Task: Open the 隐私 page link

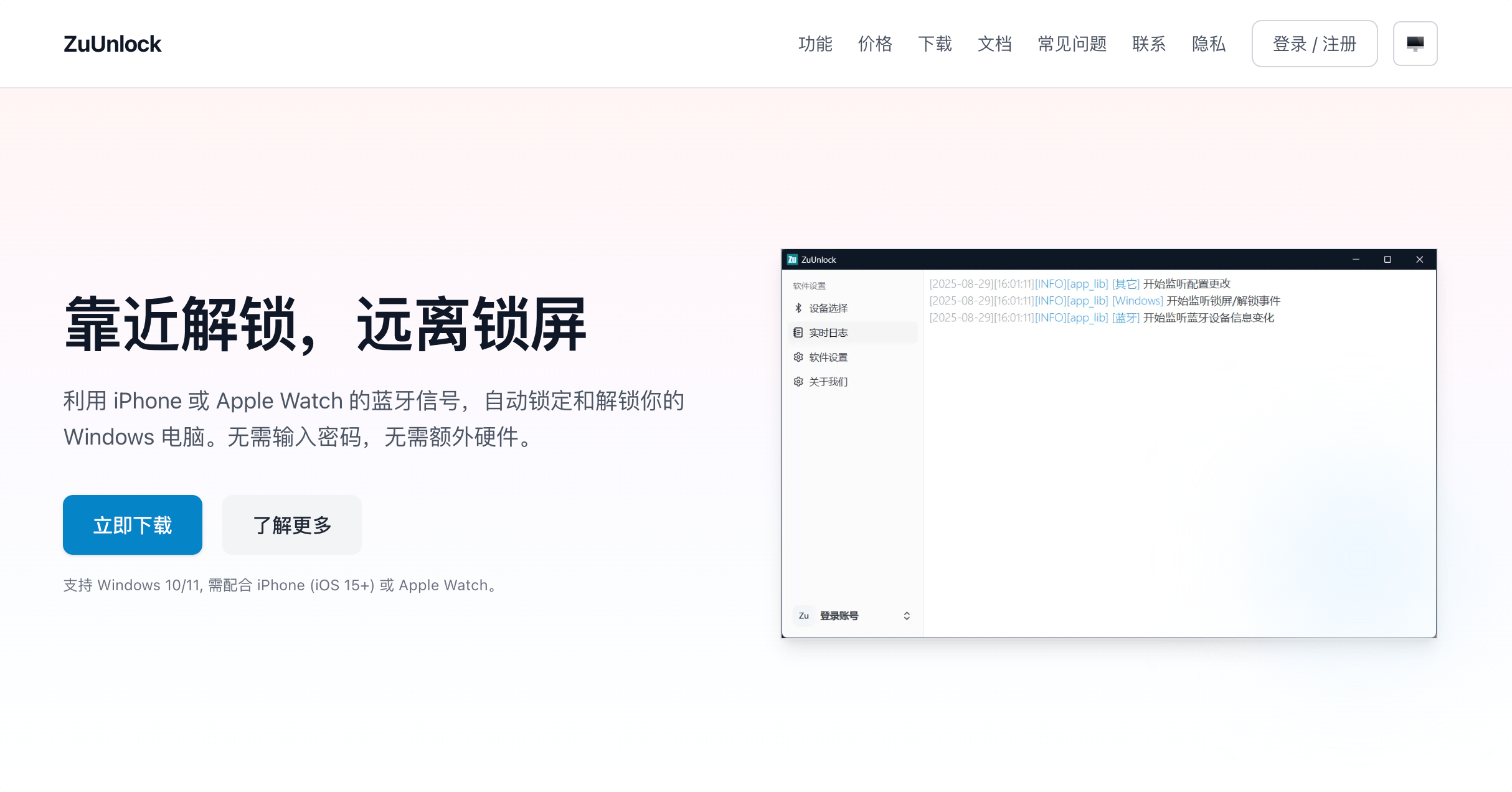Action: [x=1208, y=44]
